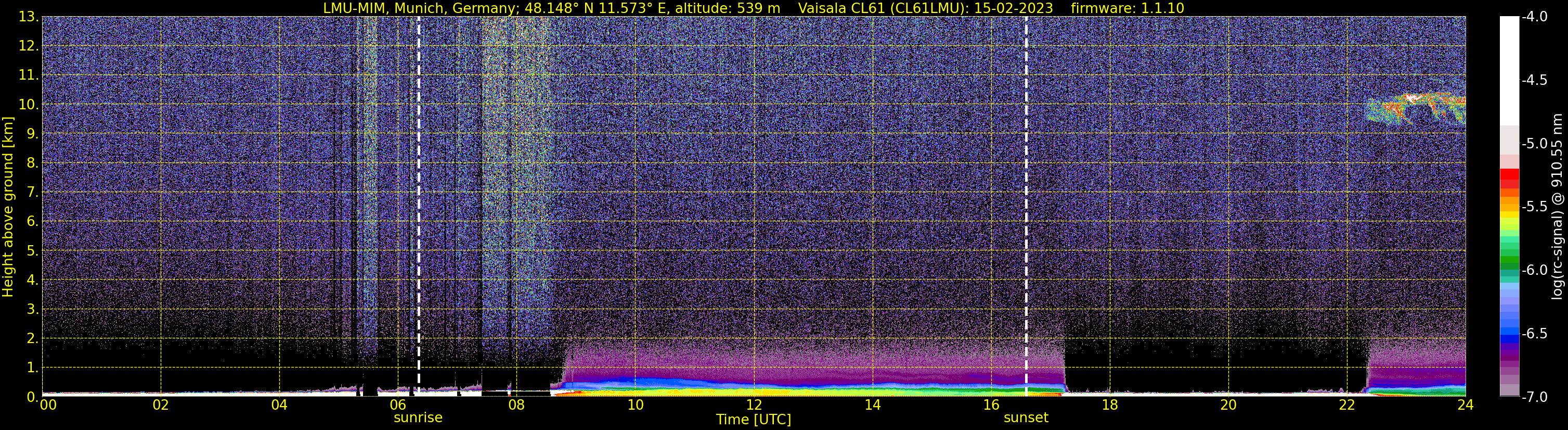Click the '24' tick on the time axis

coord(1466,405)
